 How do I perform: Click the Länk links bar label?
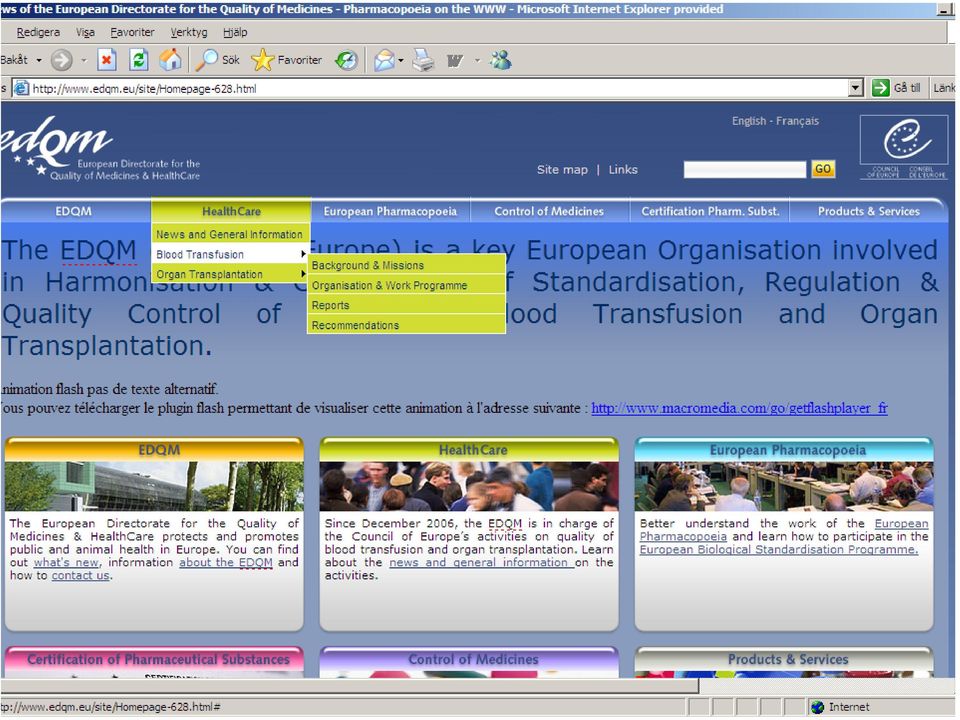click(943, 88)
